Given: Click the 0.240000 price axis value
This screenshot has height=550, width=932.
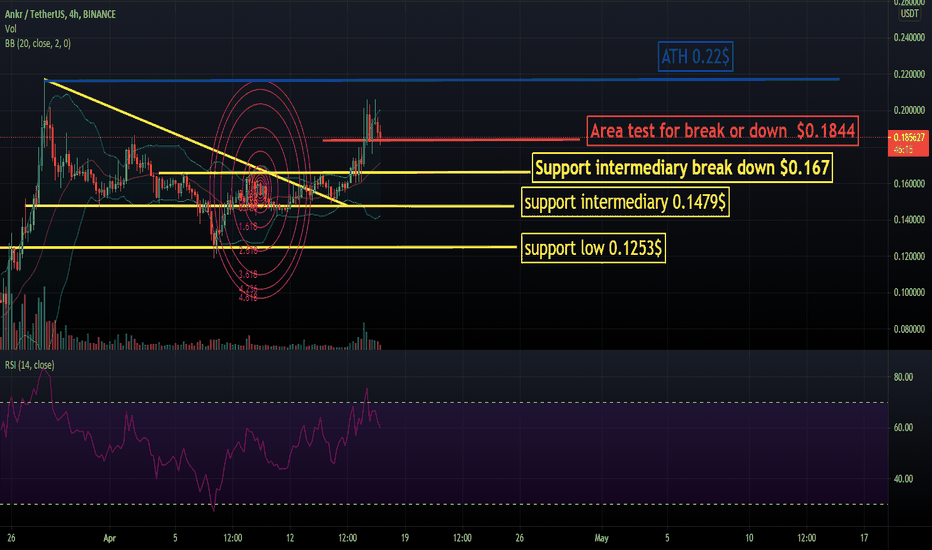Looking at the screenshot, I should pyautogui.click(x=909, y=37).
